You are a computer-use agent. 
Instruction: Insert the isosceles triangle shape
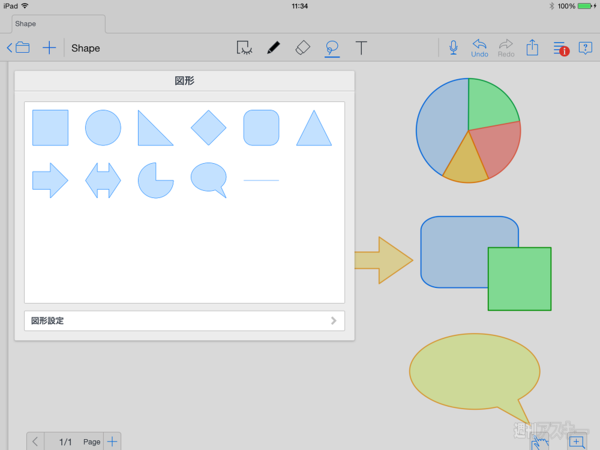[314, 128]
